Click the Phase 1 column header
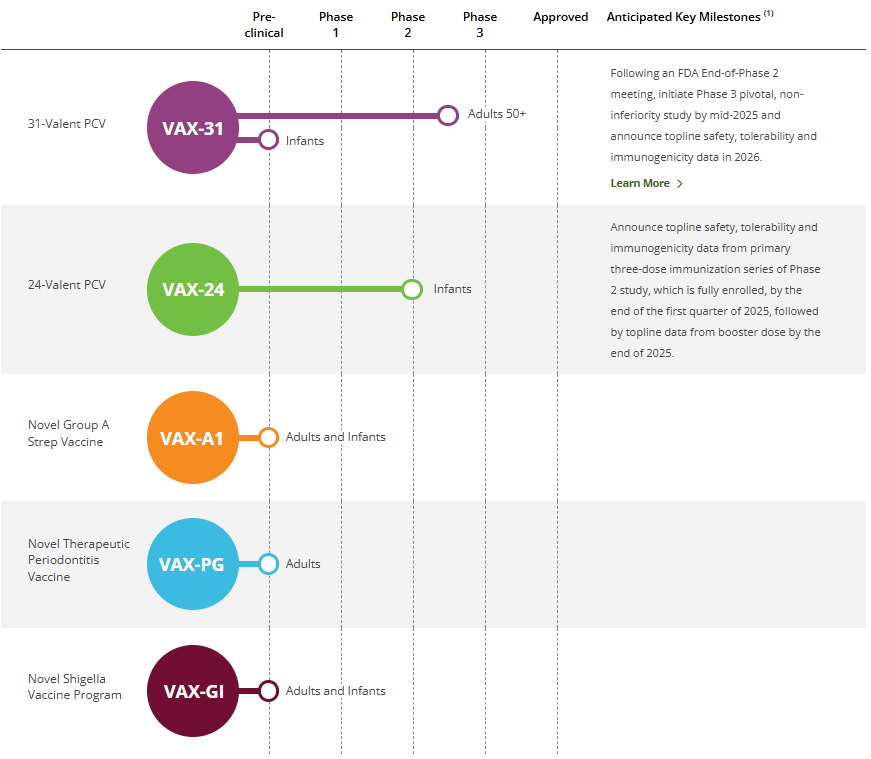 tap(336, 25)
